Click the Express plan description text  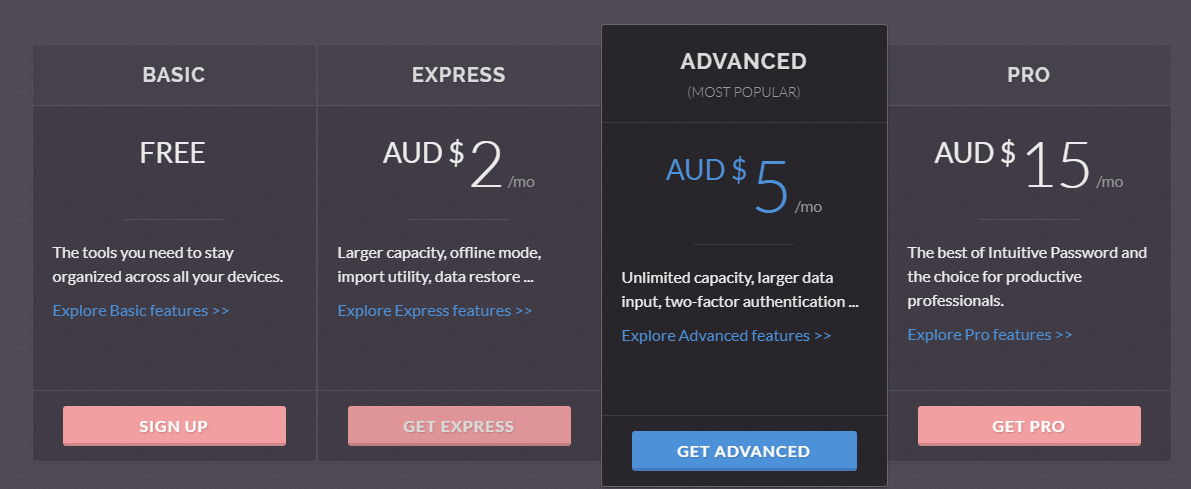(439, 264)
